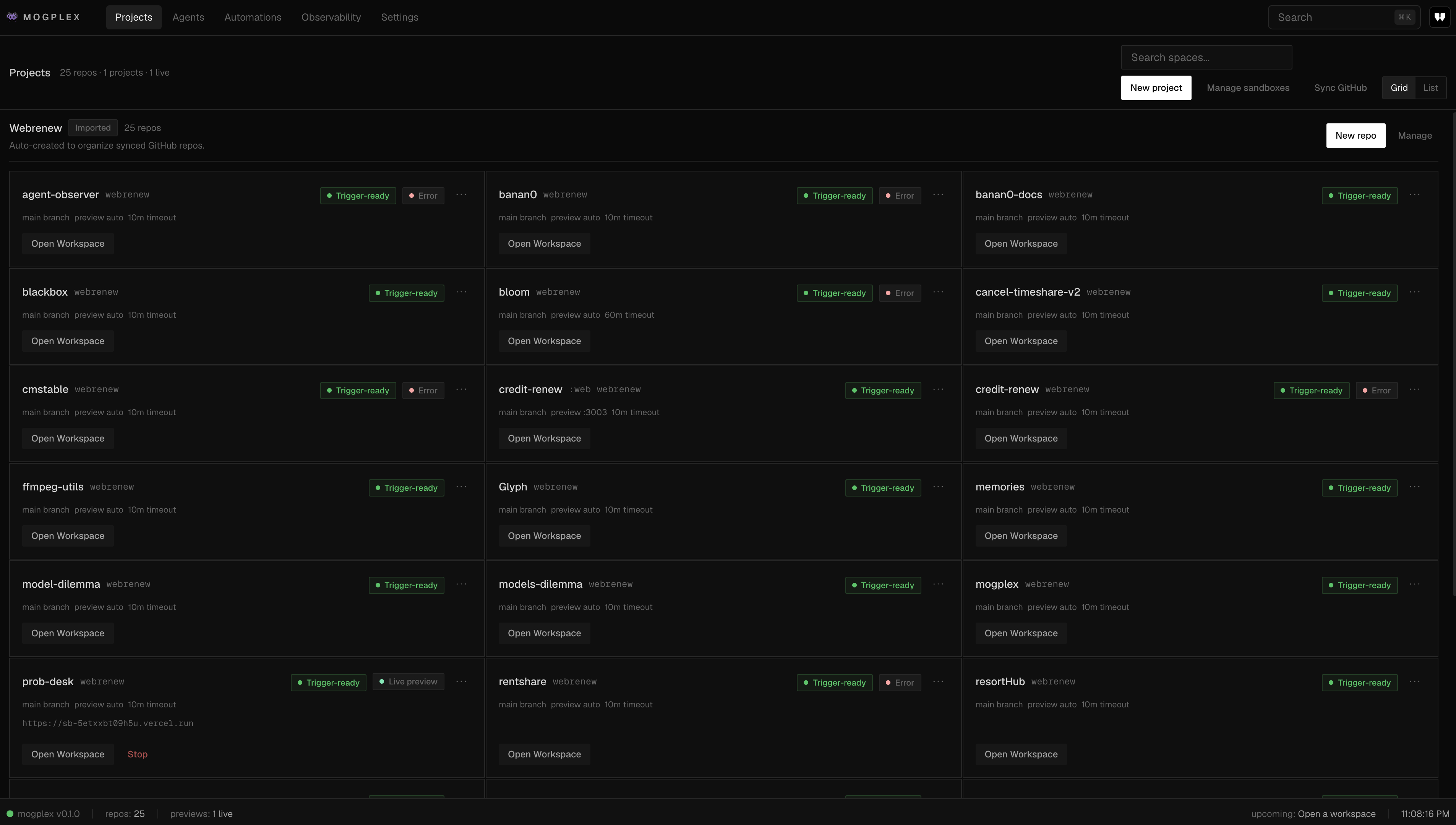Click the New project button

[x=1156, y=87]
